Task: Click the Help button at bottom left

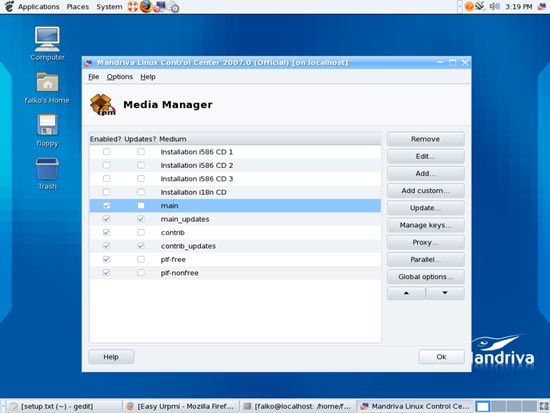Action: coord(111,357)
